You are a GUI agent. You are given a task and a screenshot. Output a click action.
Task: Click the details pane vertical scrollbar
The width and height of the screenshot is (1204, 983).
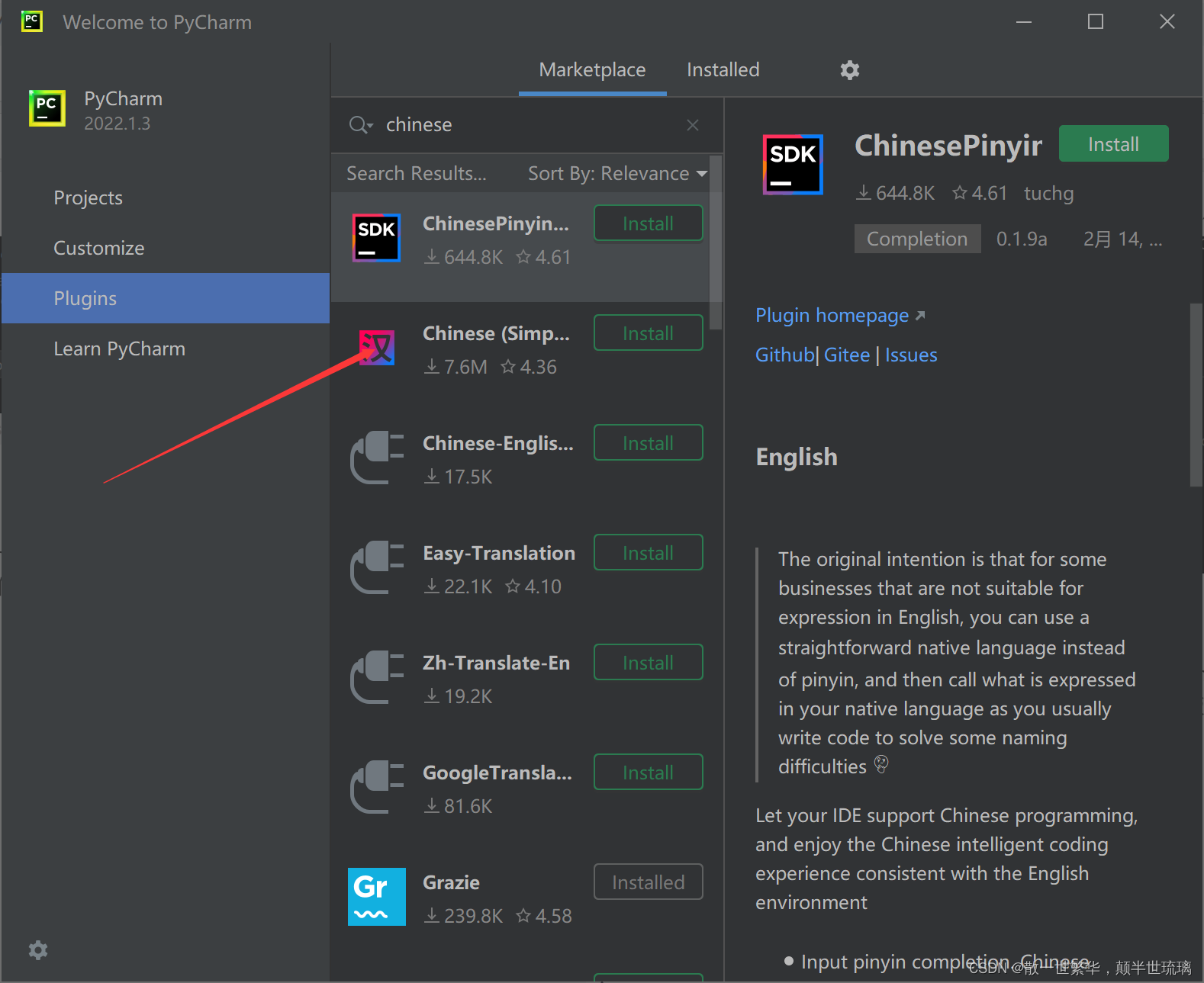[1196, 395]
